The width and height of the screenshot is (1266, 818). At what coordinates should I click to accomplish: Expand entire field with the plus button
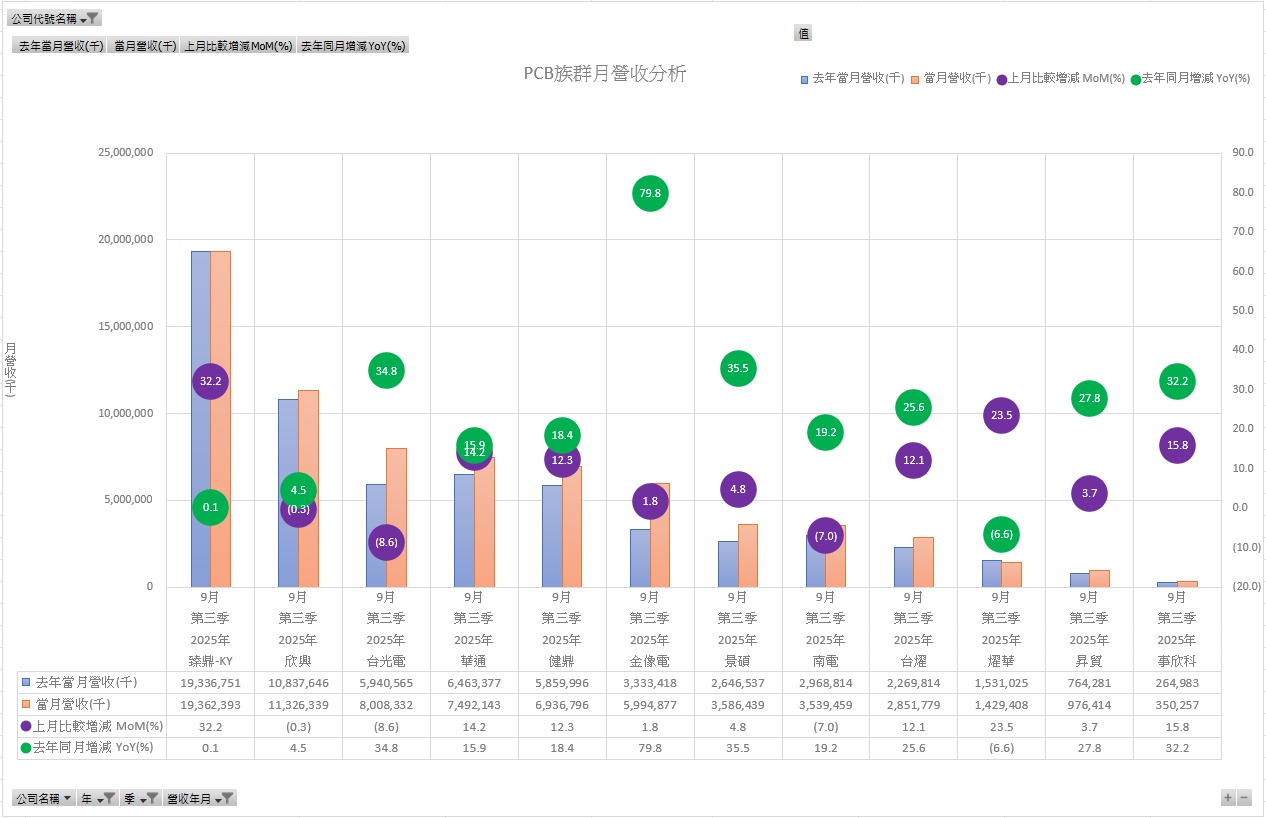coord(1228,797)
